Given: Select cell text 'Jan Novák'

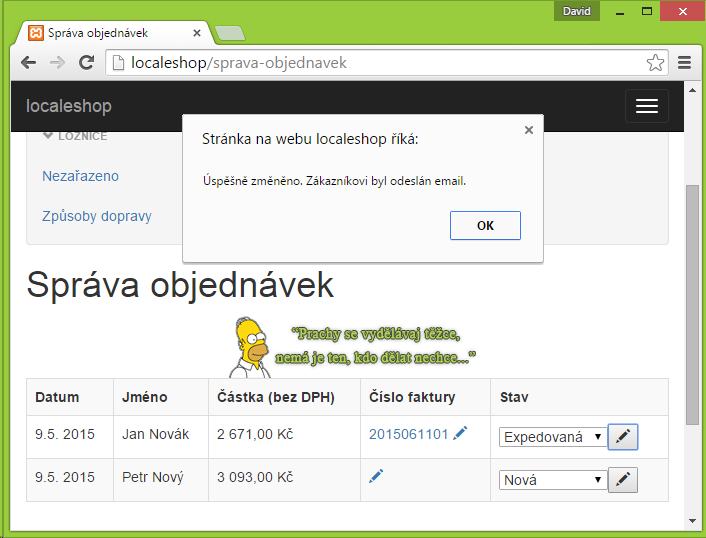Looking at the screenshot, I should 155,434.
